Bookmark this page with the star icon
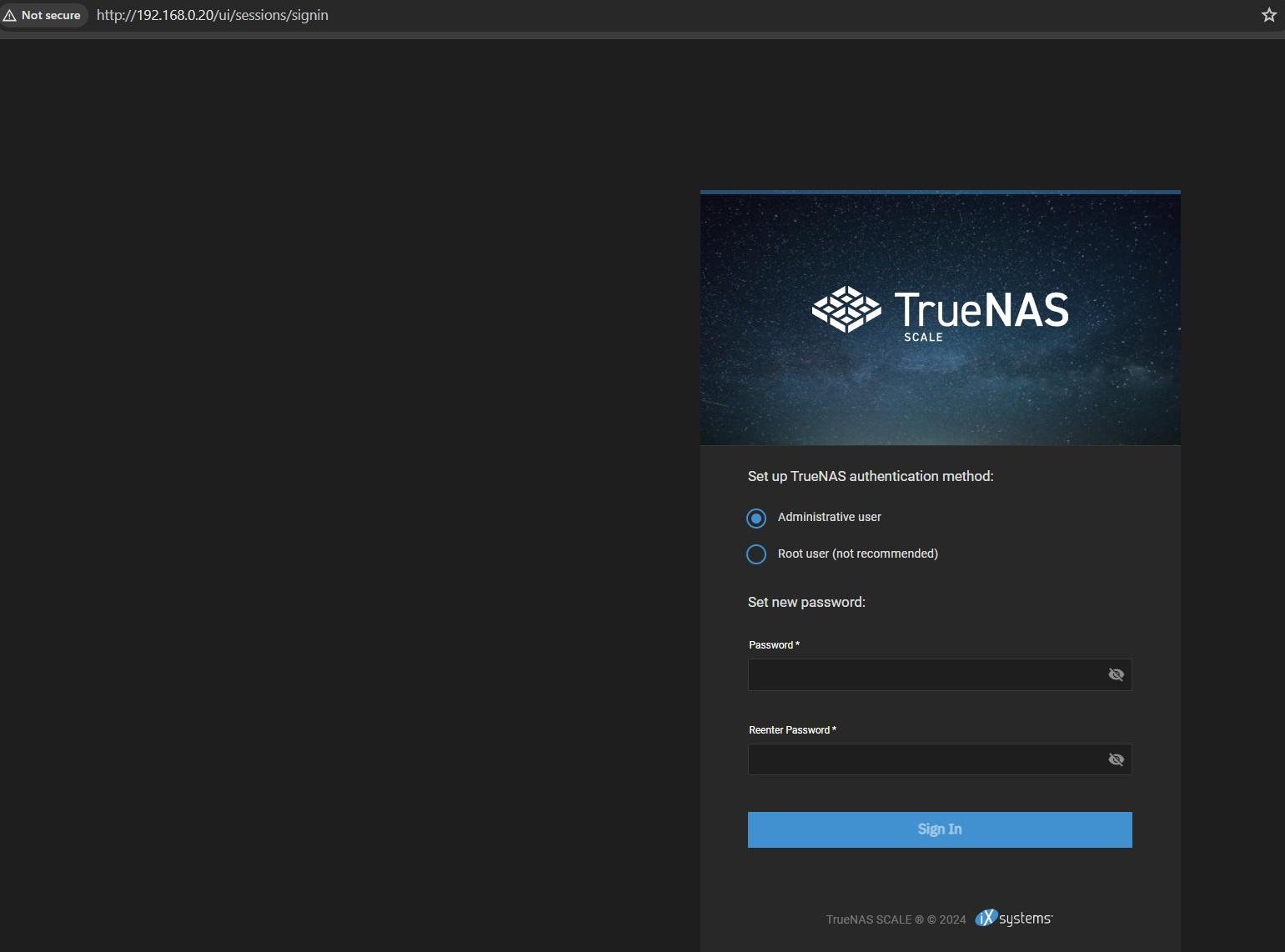Screen dimensions: 1285x952 [x=1268, y=15]
